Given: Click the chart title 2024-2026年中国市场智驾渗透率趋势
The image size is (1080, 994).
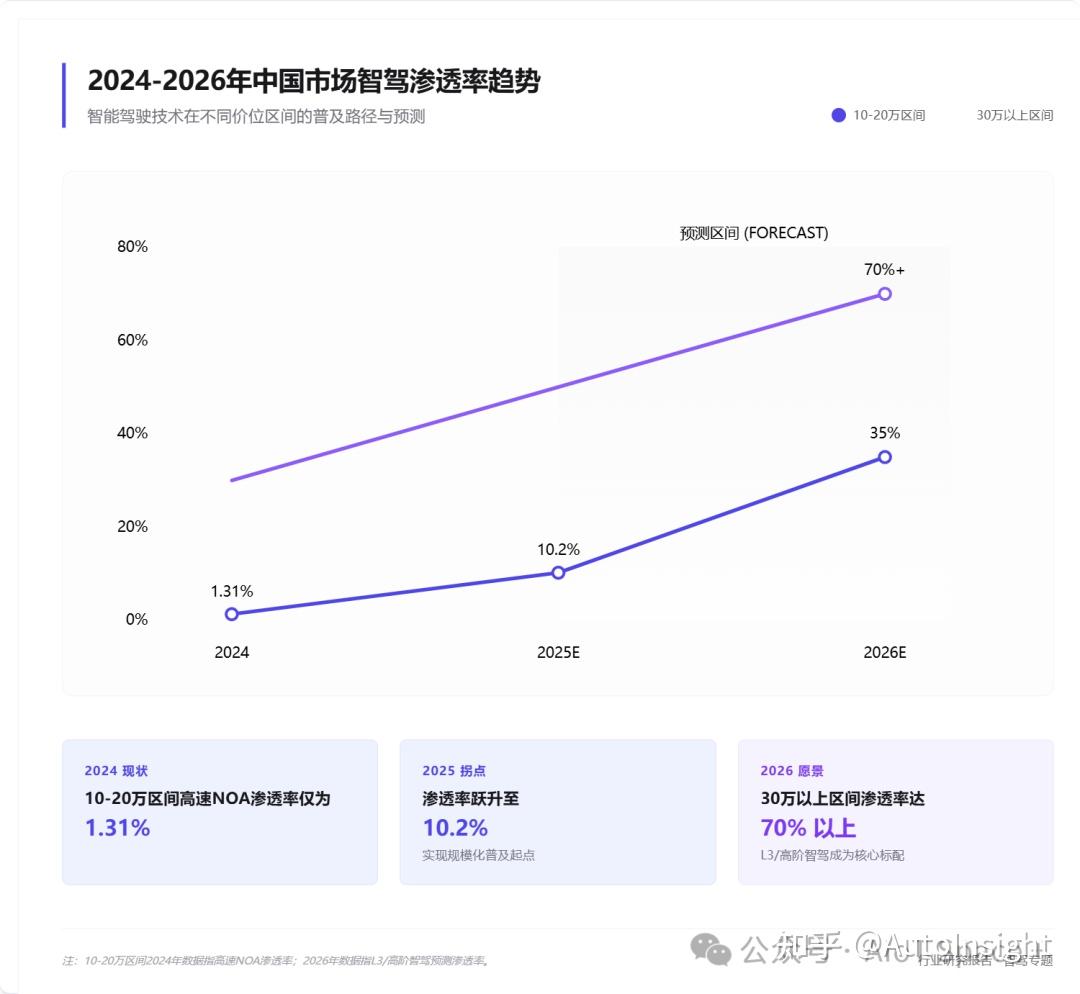Looking at the screenshot, I should [314, 81].
